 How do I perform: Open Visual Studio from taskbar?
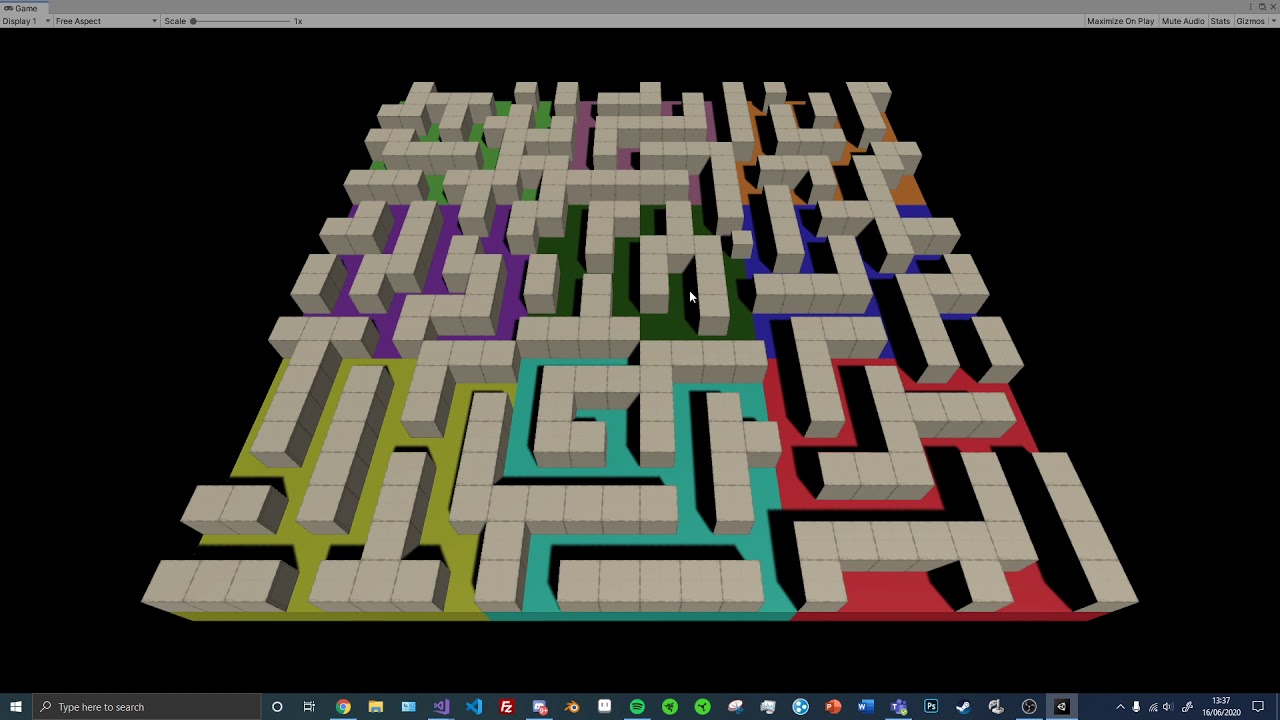(x=441, y=707)
